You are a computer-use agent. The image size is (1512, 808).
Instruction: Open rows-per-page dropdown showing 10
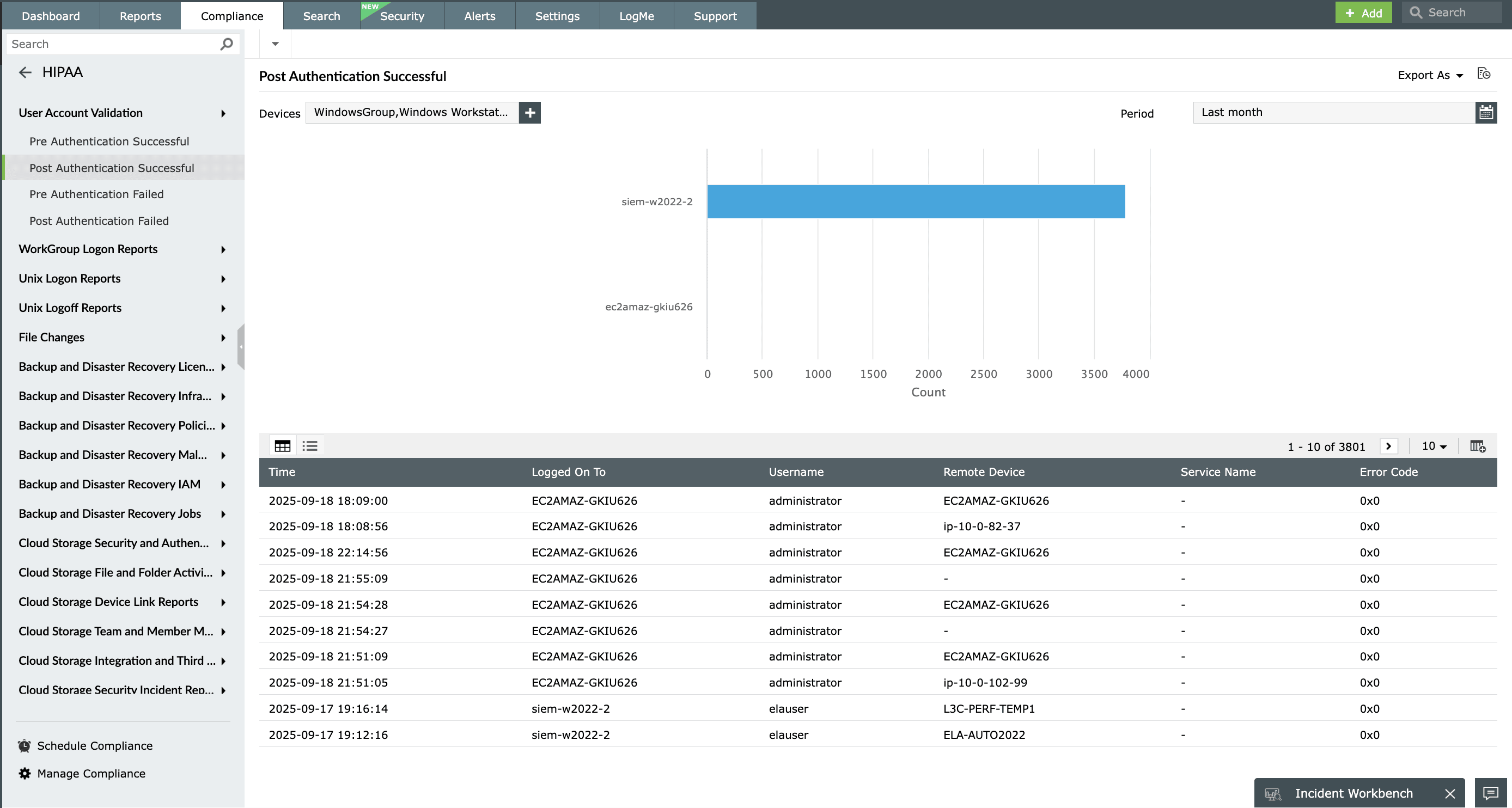(x=1434, y=446)
